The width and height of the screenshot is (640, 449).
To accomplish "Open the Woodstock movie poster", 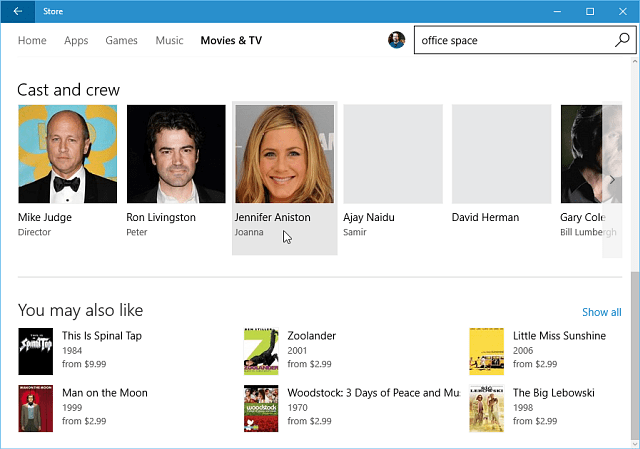I will click(261, 409).
